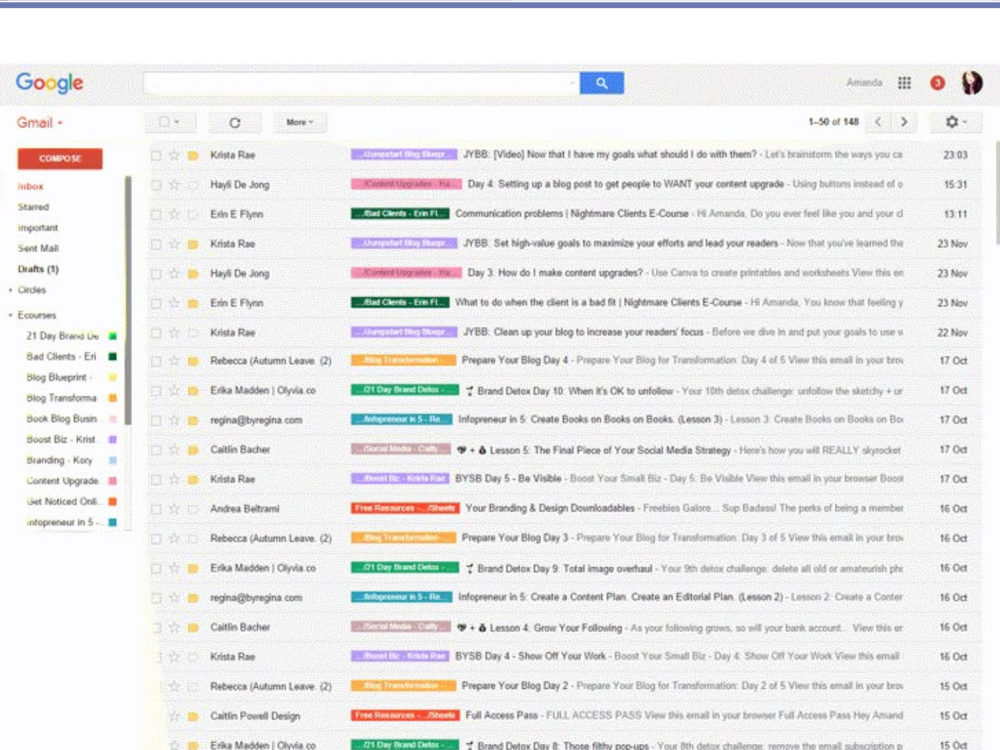This screenshot has height=750, width=1000.
Task: Star the Infopreneur Lesson 2 email
Action: (x=173, y=598)
